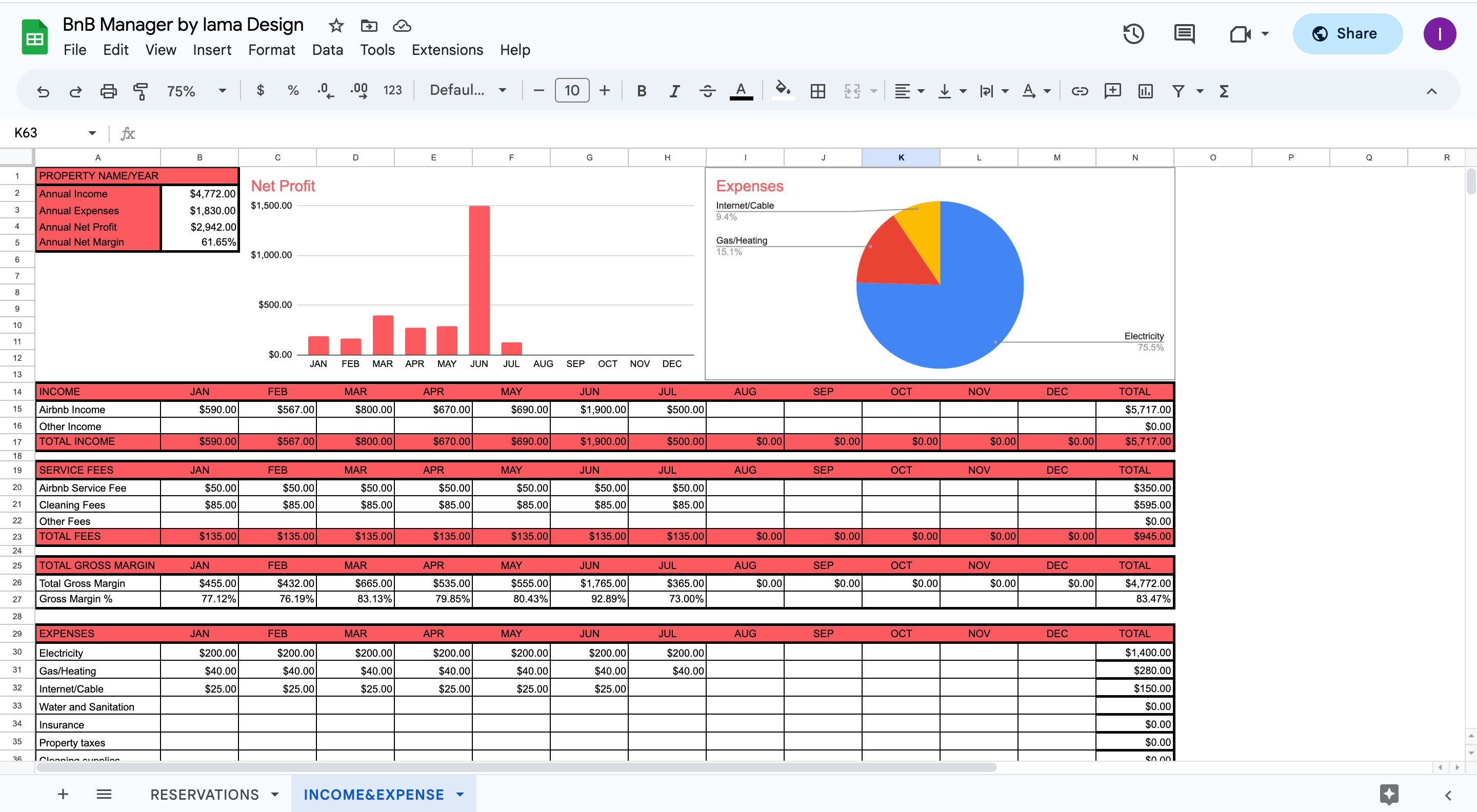Click the Undo icon
The width and height of the screenshot is (1477, 812).
point(43,91)
